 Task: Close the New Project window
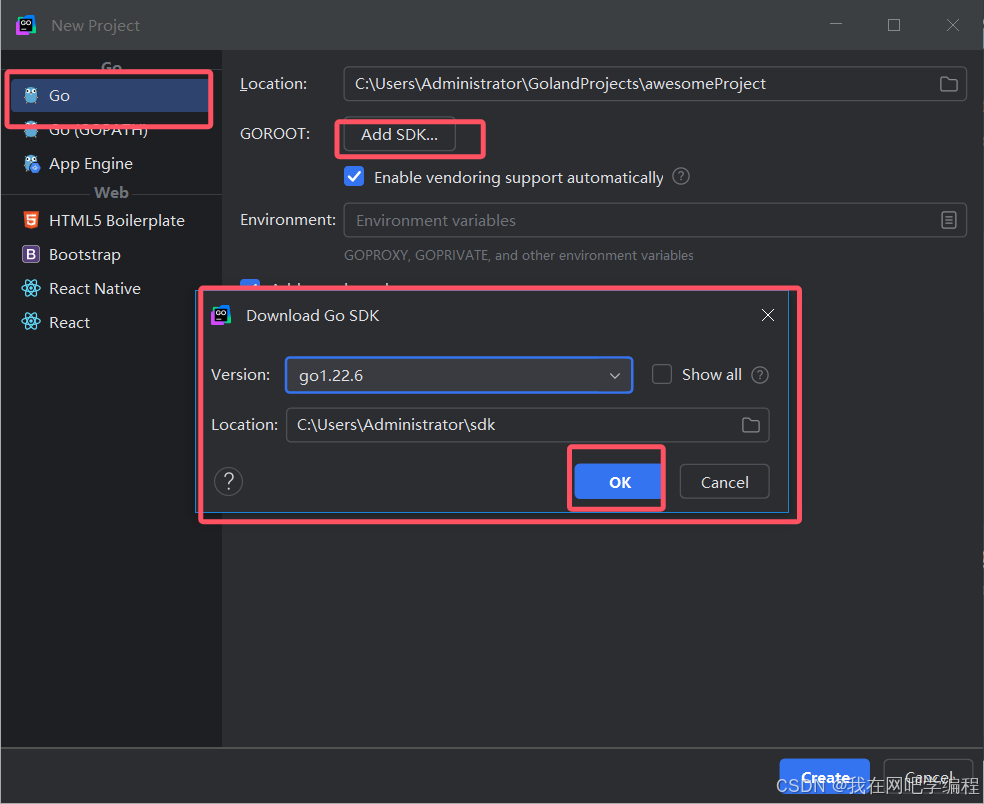click(953, 25)
